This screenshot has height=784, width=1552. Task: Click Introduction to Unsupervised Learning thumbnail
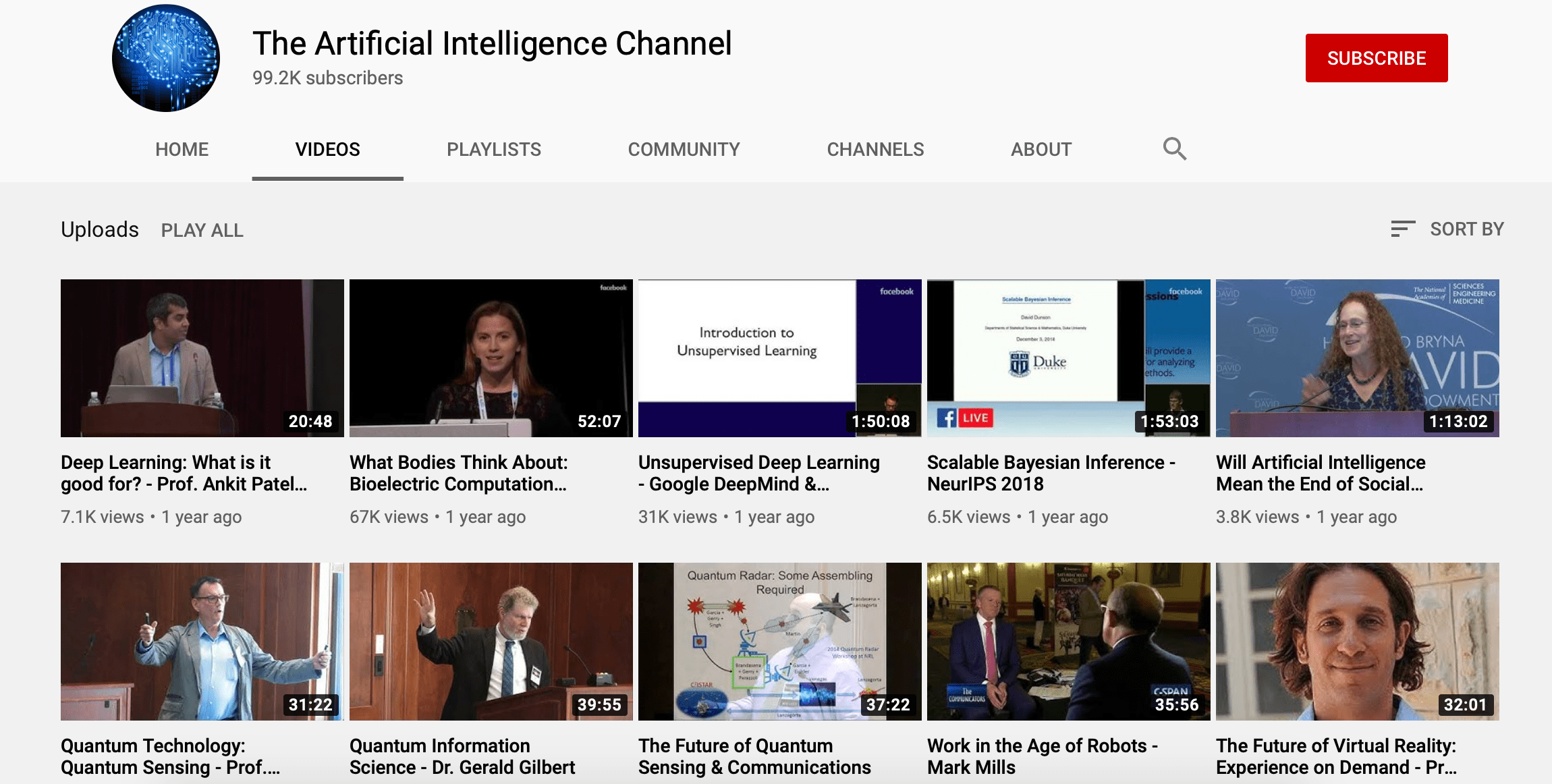779,358
